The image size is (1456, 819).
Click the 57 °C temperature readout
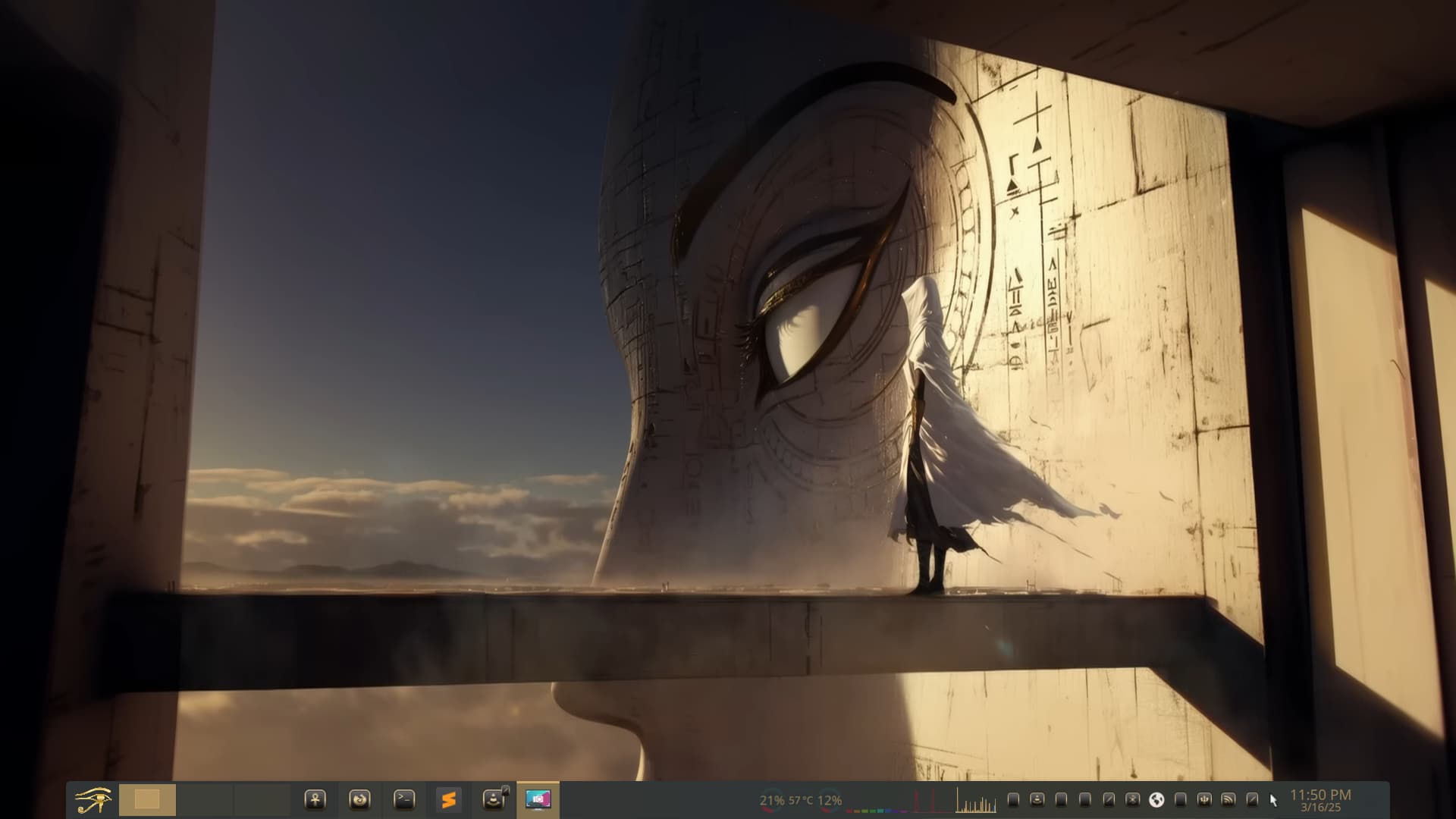point(801,800)
